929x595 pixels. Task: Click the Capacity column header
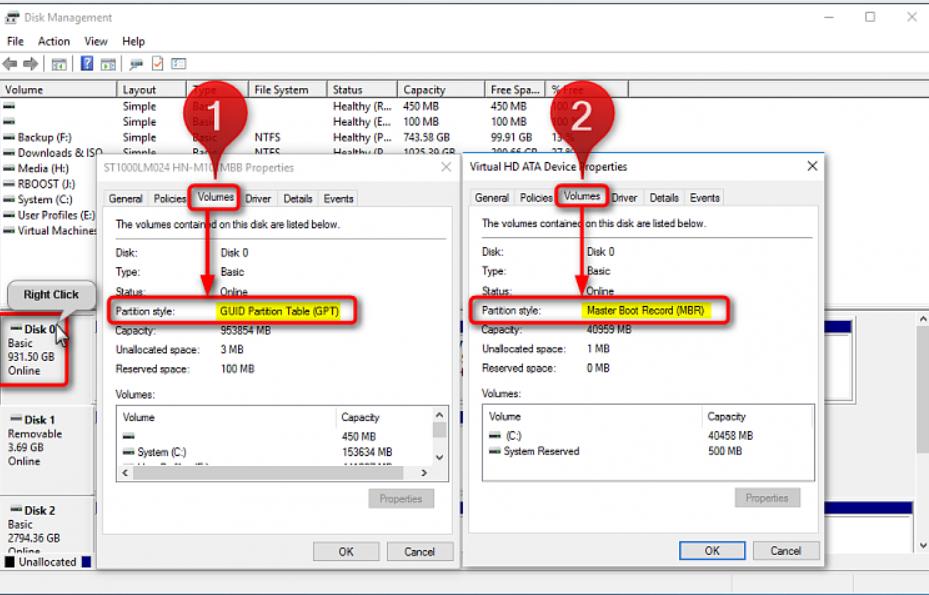pos(424,90)
